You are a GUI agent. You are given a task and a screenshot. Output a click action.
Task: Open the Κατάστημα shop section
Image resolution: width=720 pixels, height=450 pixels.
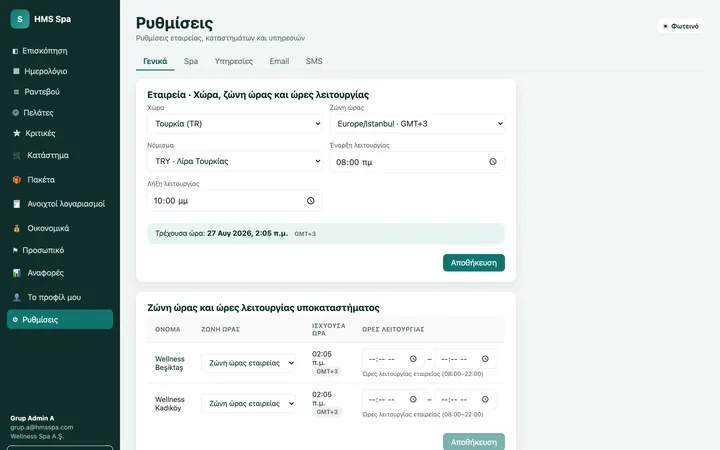click(x=60, y=155)
